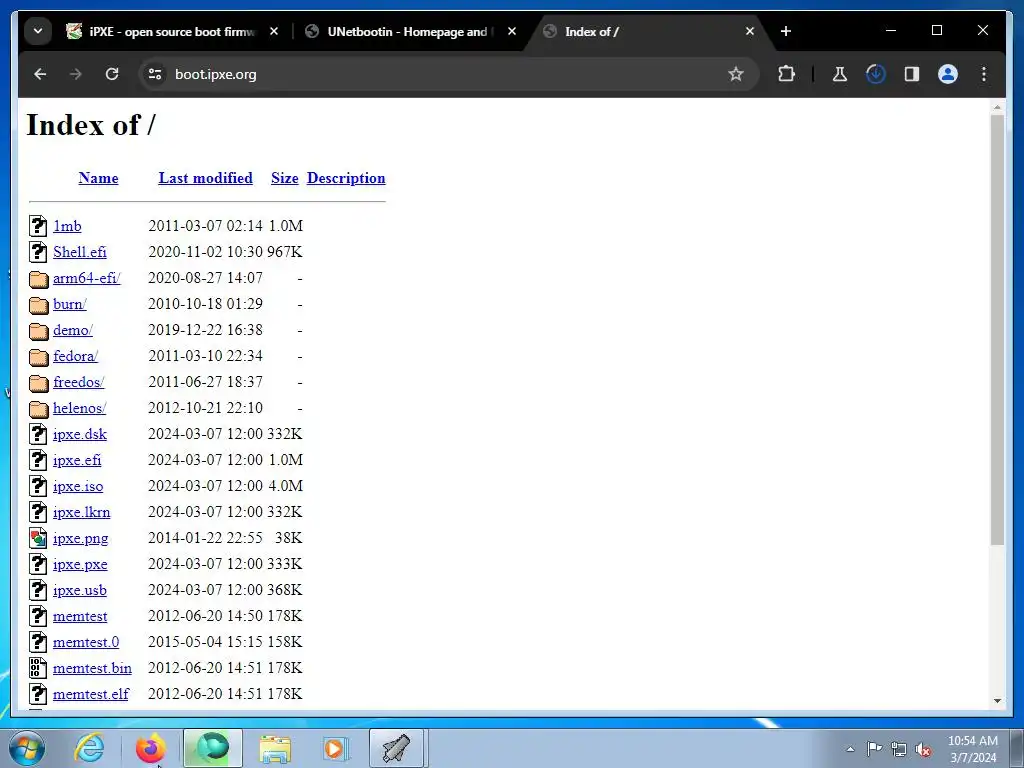Open the rocket app in the taskbar
This screenshot has height=768, width=1024.
(x=396, y=748)
